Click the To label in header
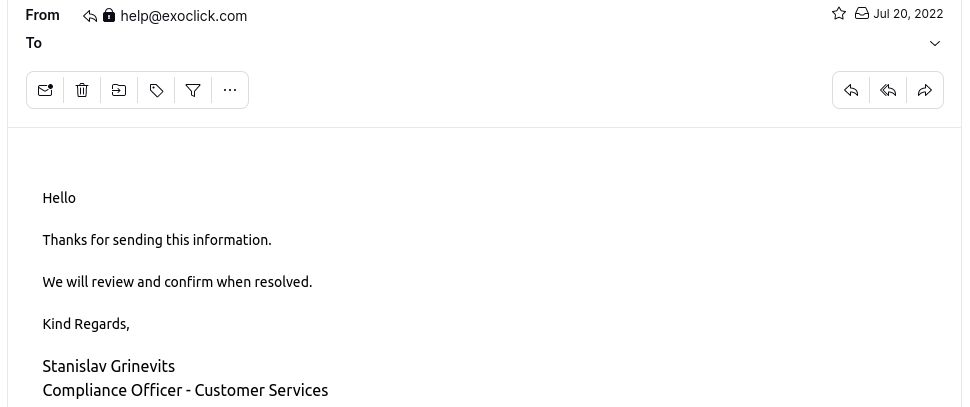The image size is (970, 407). 34,43
